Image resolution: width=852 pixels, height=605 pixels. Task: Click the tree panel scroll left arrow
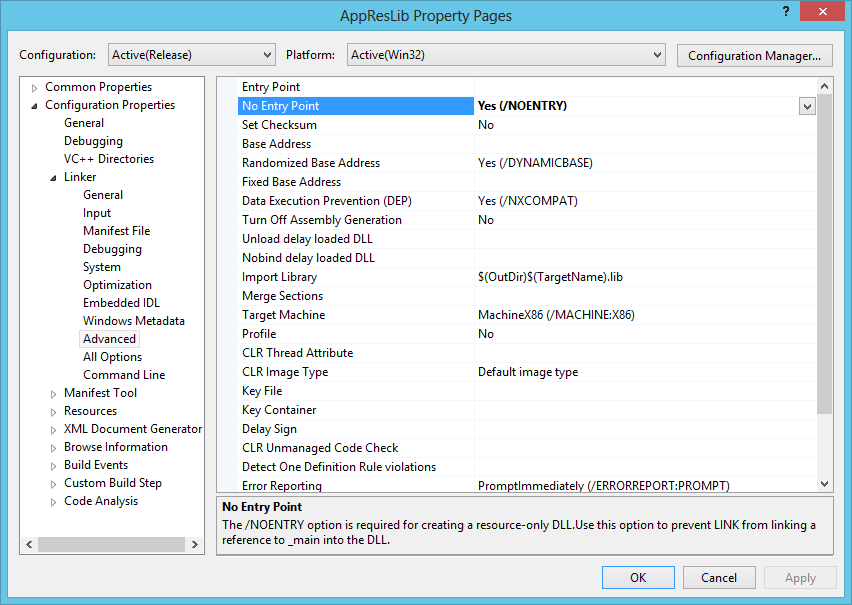click(29, 544)
